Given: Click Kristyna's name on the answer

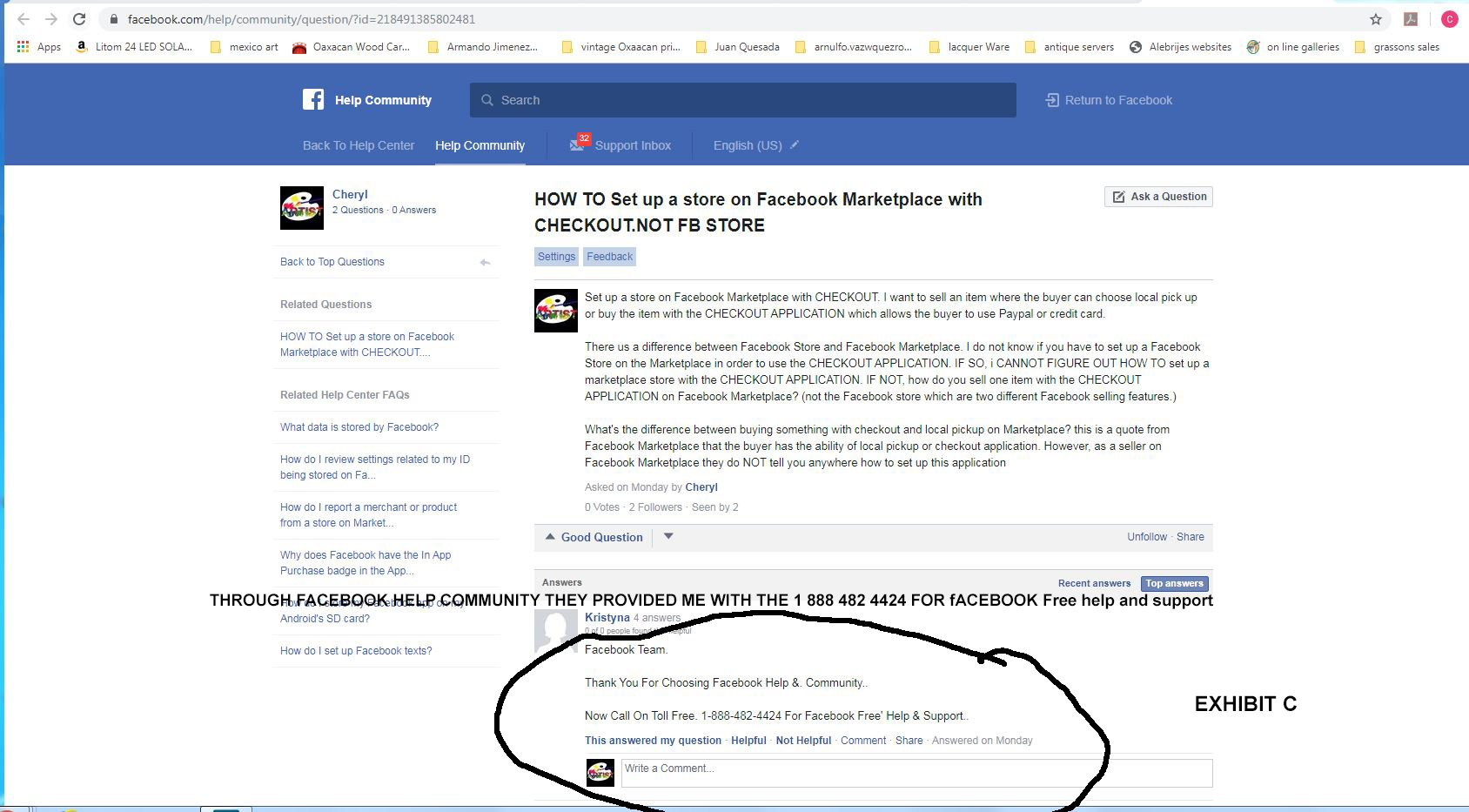Looking at the screenshot, I should (607, 618).
